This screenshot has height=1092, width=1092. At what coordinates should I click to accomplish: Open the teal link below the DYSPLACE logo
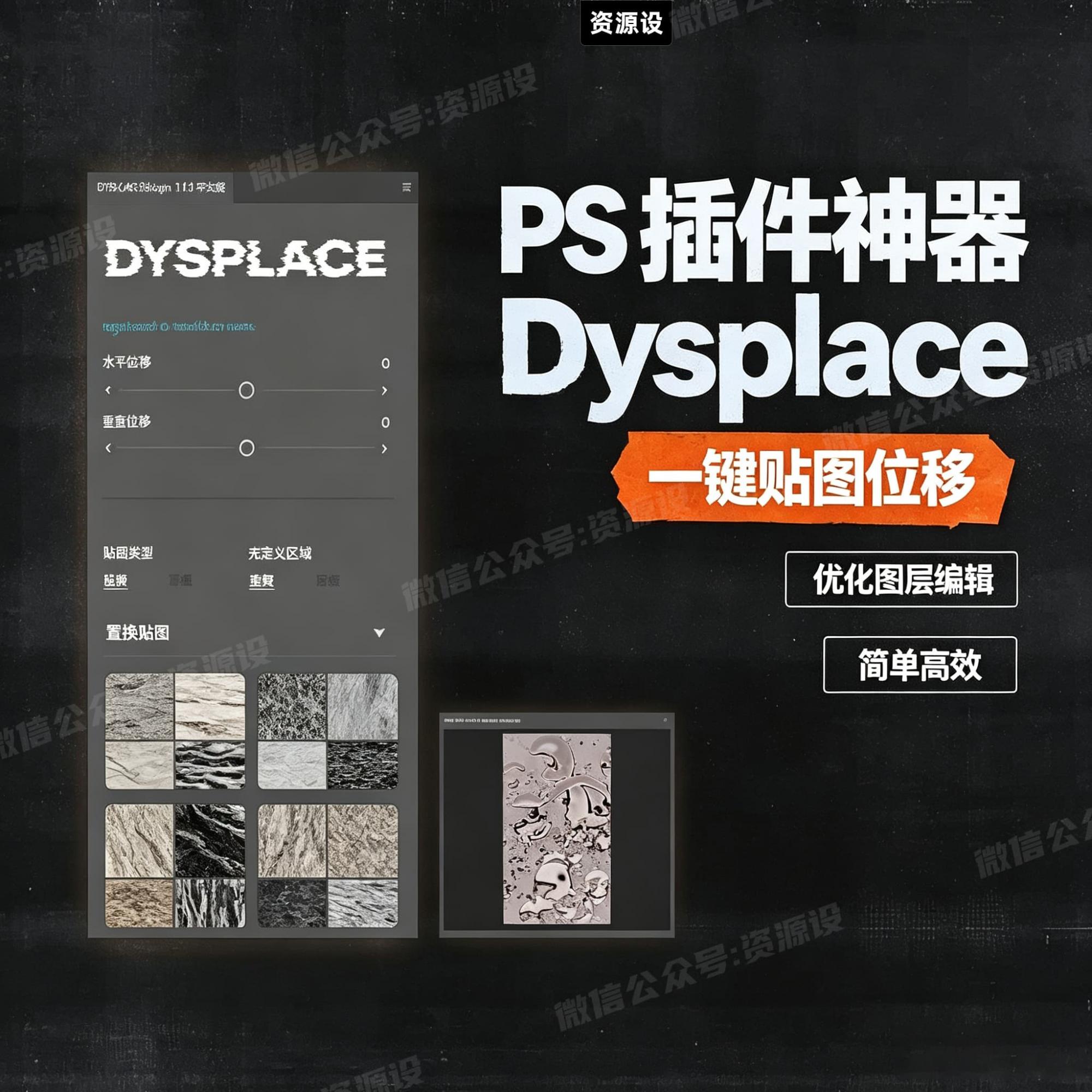[x=179, y=327]
